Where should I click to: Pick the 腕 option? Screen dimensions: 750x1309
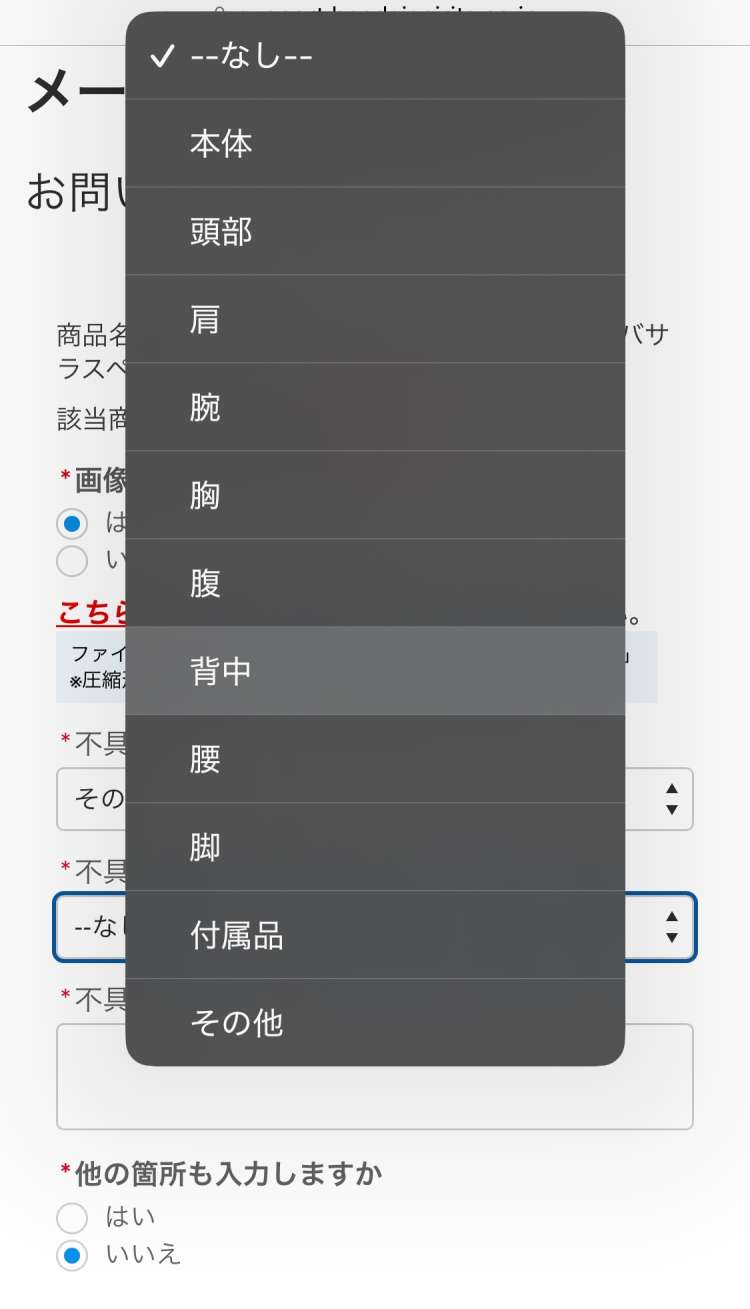coord(375,407)
